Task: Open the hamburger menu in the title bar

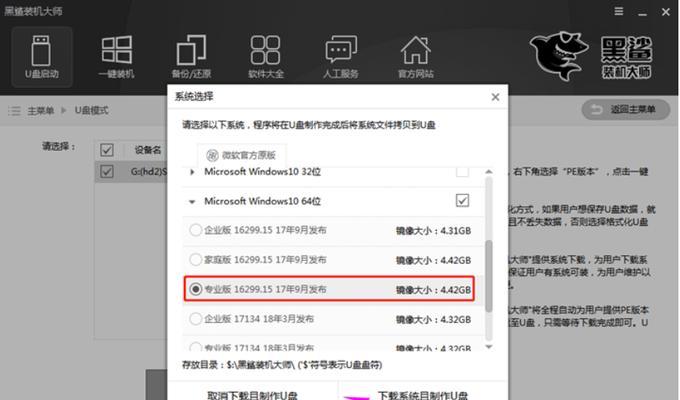Action: [619, 11]
